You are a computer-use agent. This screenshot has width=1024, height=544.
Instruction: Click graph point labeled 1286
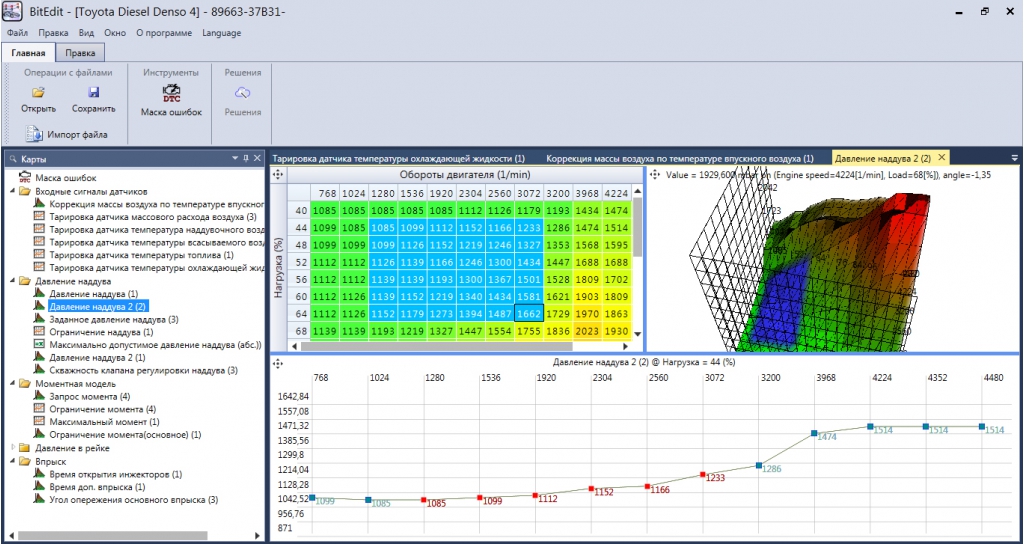tap(758, 465)
